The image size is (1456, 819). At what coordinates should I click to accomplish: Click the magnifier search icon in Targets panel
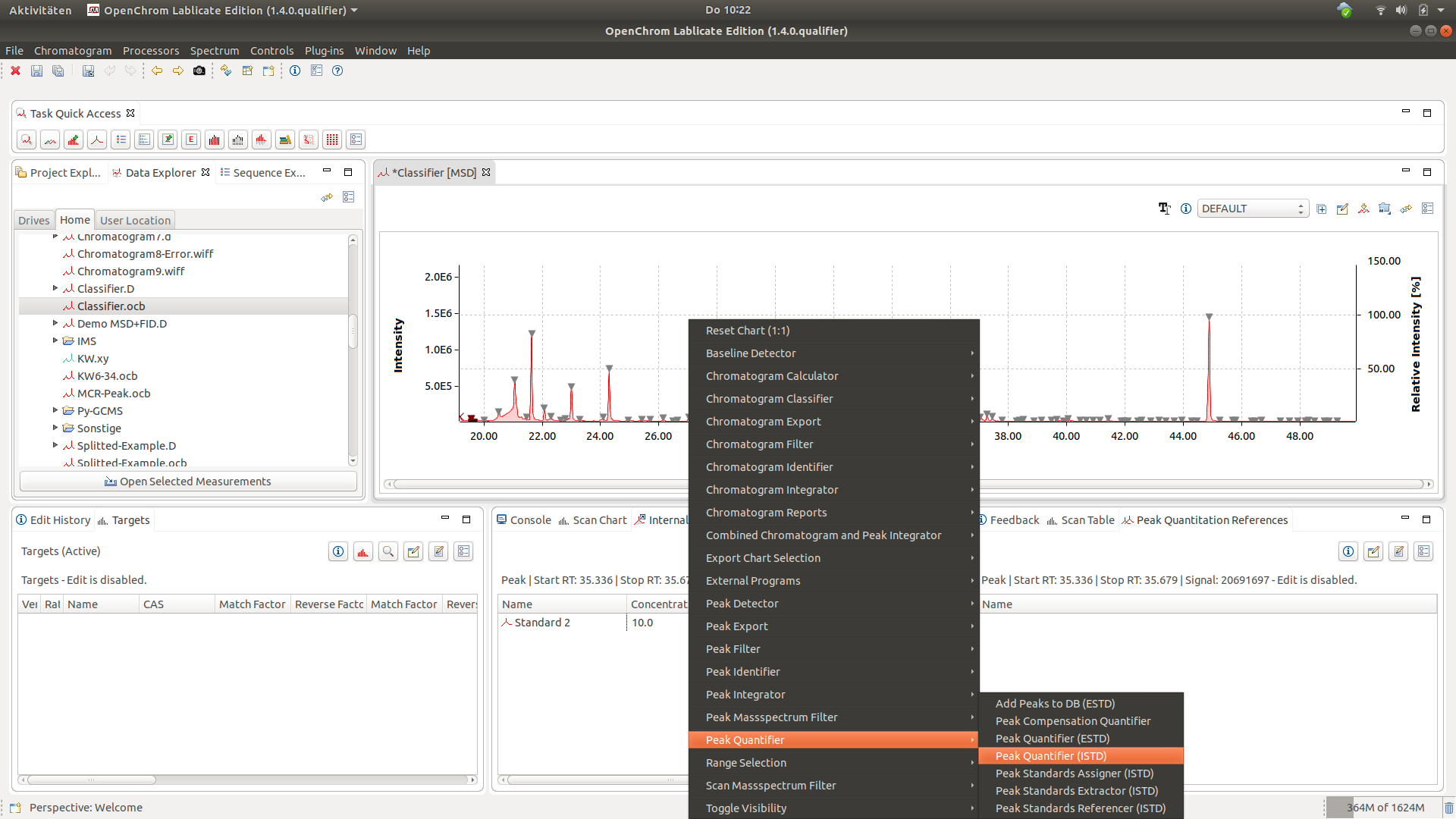pos(388,551)
